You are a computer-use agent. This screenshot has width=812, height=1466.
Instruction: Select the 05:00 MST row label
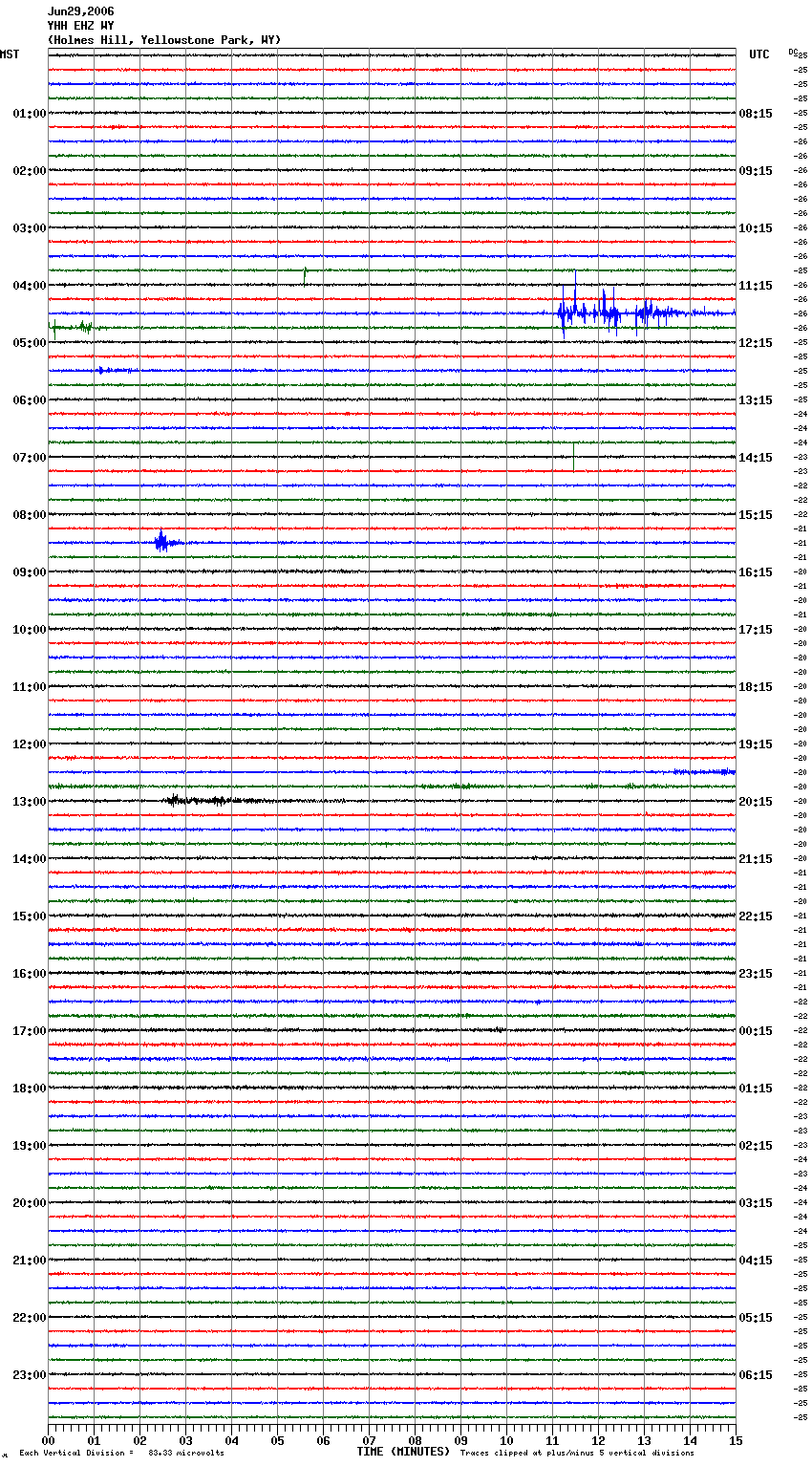[30, 343]
